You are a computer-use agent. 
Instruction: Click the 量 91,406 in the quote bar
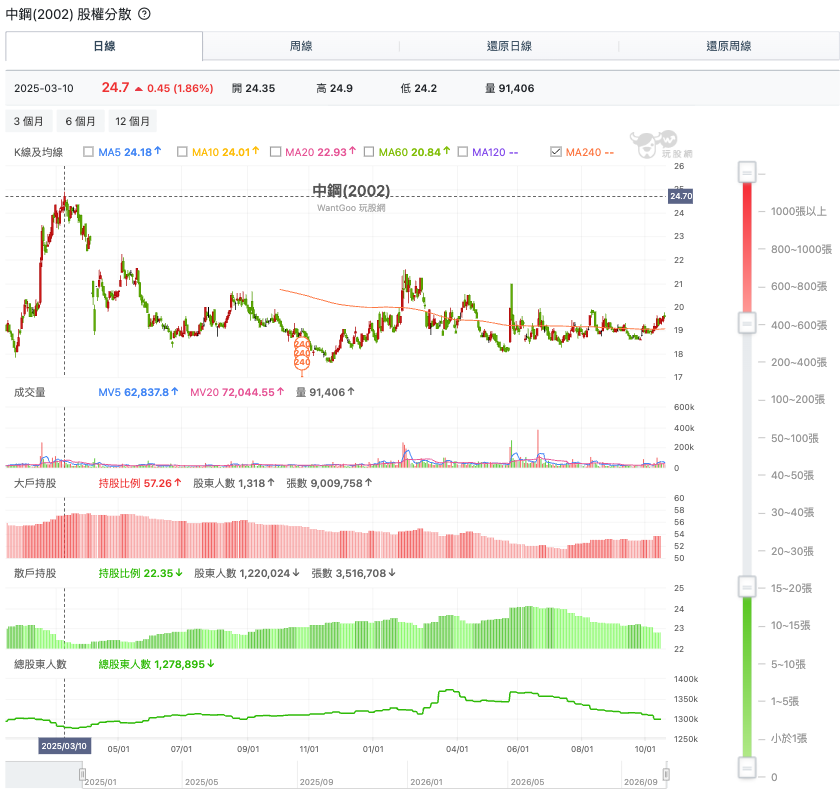(x=509, y=88)
